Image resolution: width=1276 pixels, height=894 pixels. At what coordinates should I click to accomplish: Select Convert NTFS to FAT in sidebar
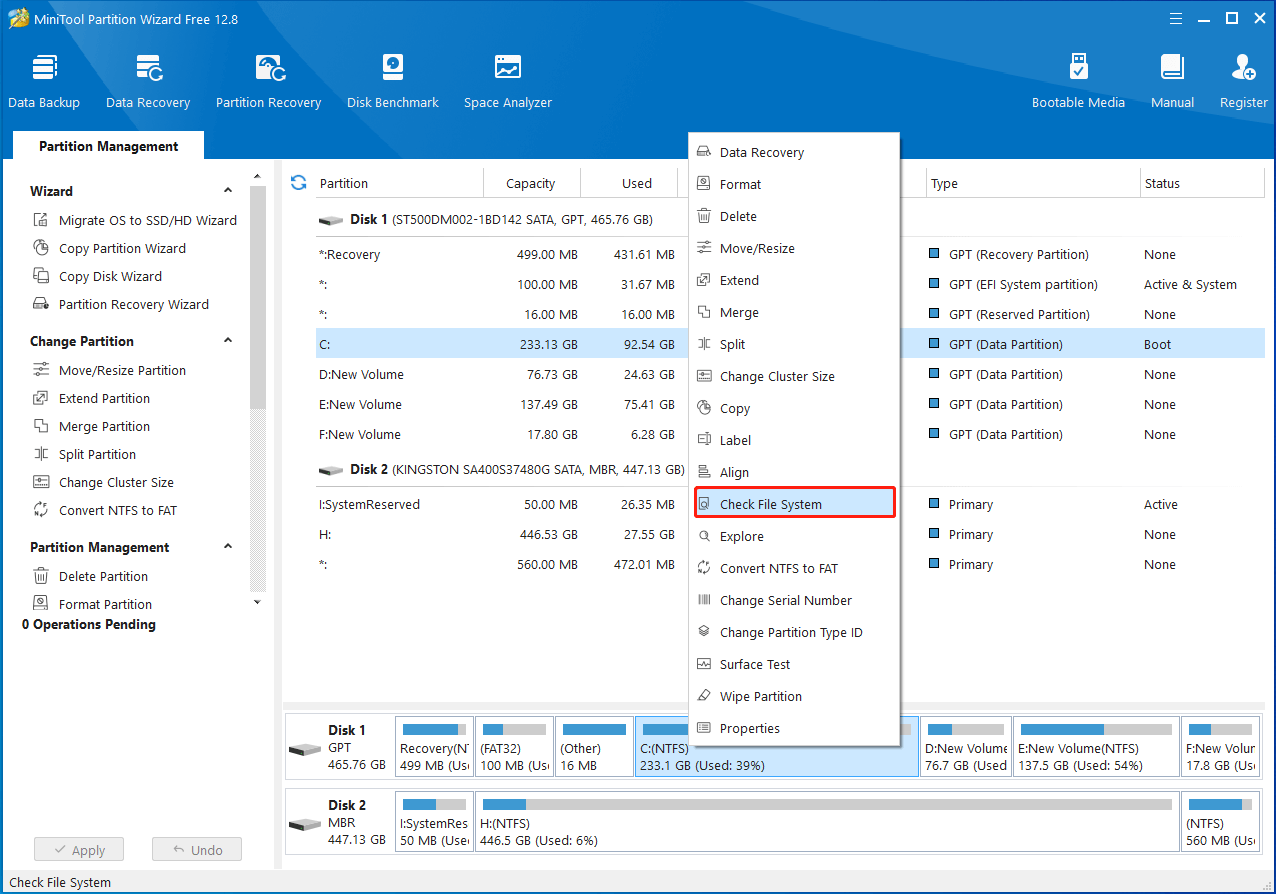[105, 510]
